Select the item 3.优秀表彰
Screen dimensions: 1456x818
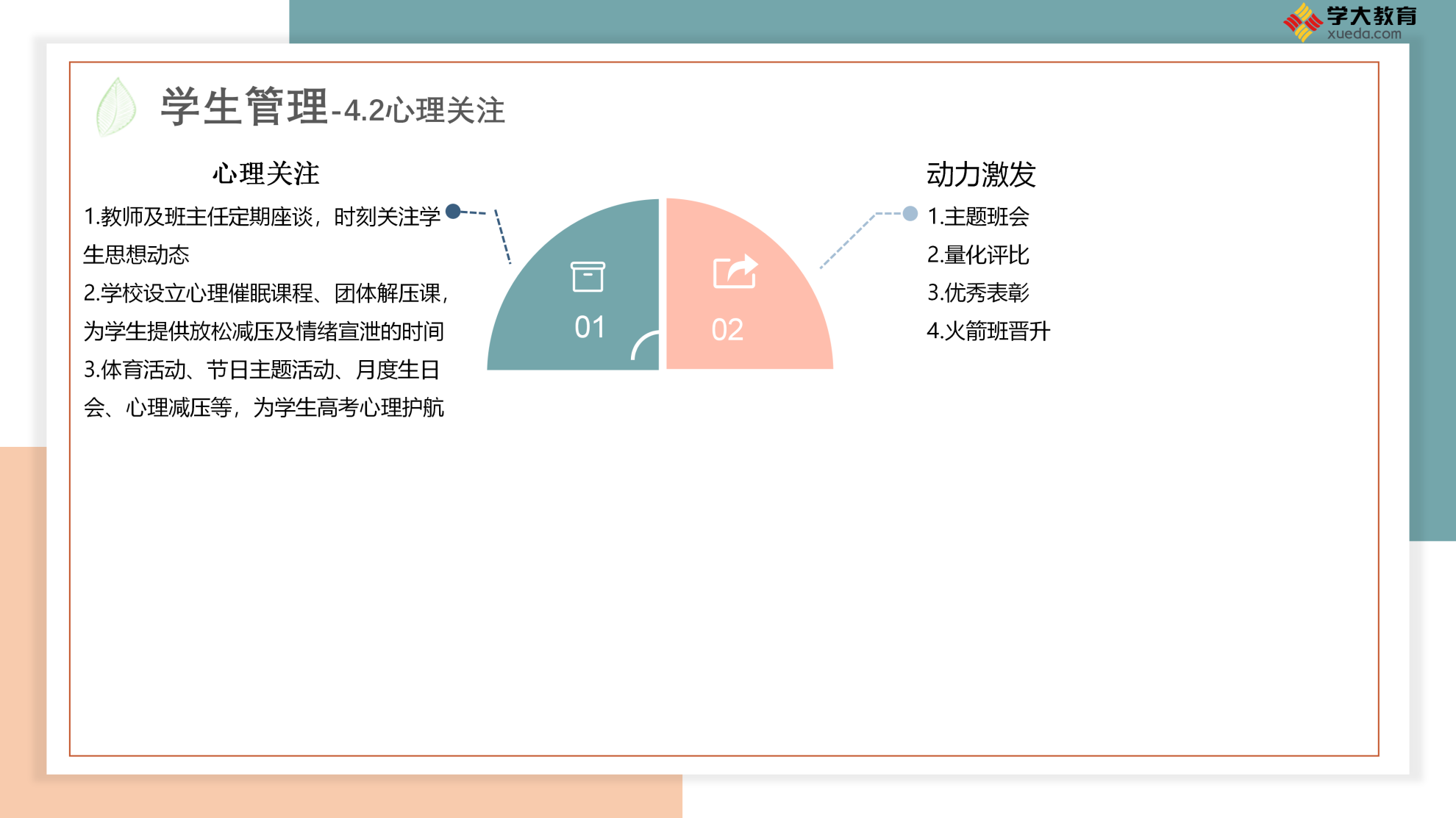click(978, 293)
